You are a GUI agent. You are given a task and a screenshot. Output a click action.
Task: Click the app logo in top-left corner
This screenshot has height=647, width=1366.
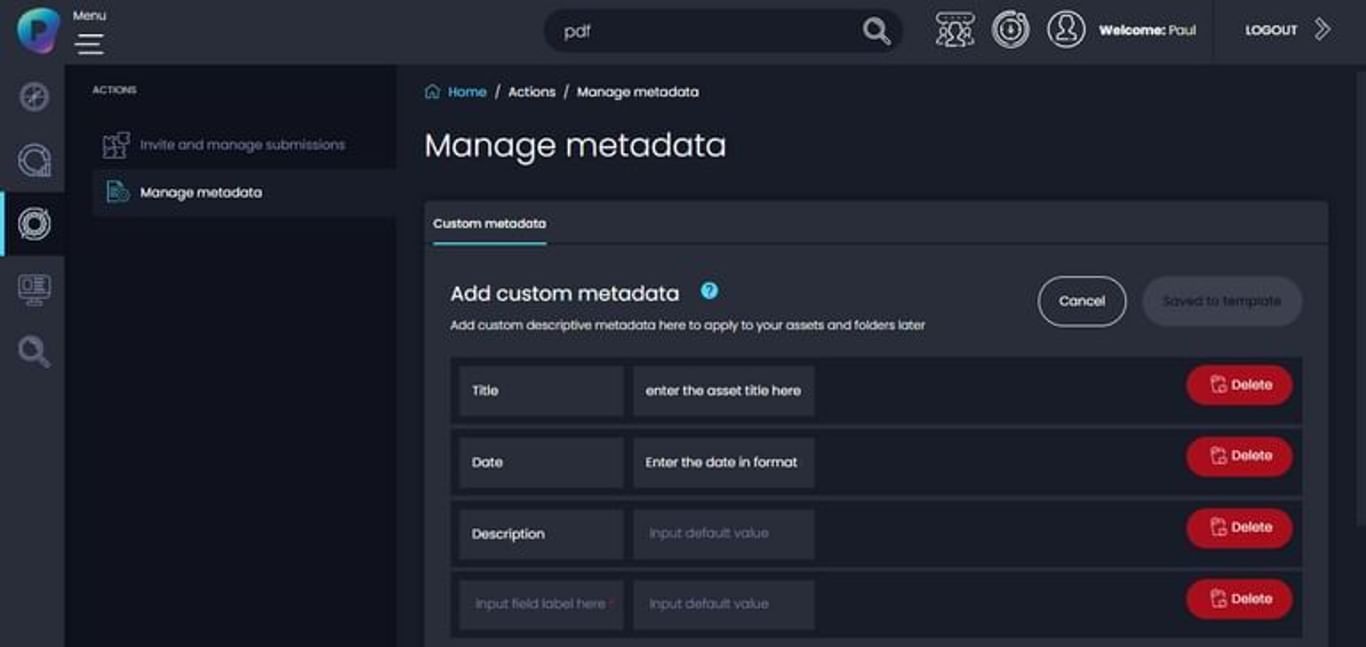tap(38, 30)
